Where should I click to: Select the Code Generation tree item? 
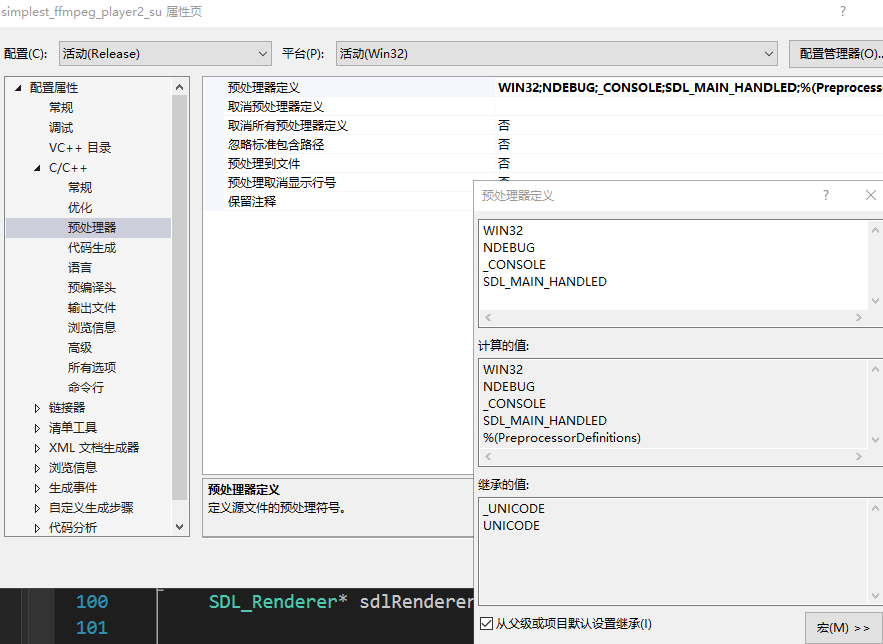pos(92,247)
